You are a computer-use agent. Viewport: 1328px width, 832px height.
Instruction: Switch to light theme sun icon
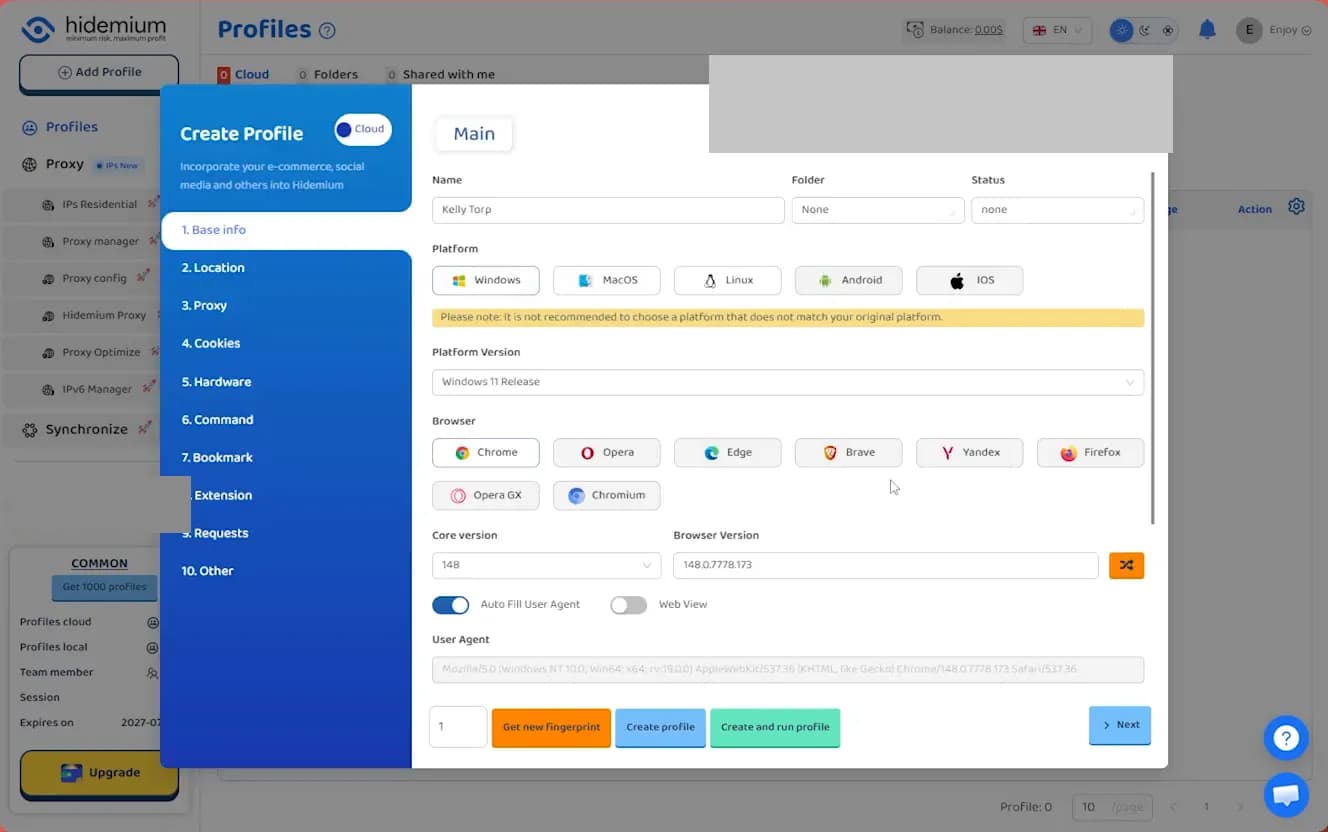pyautogui.click(x=1122, y=30)
